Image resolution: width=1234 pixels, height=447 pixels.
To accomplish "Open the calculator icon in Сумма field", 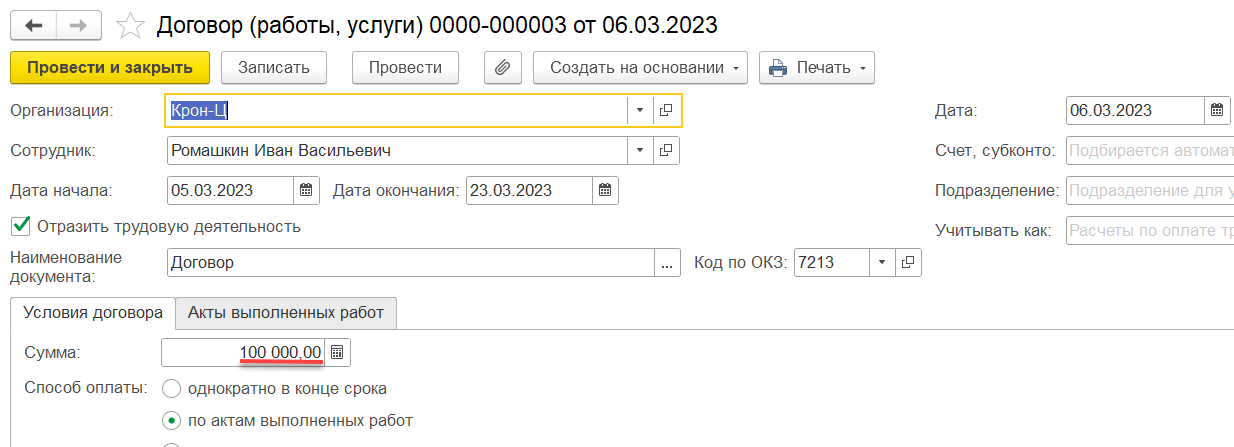I will (338, 352).
